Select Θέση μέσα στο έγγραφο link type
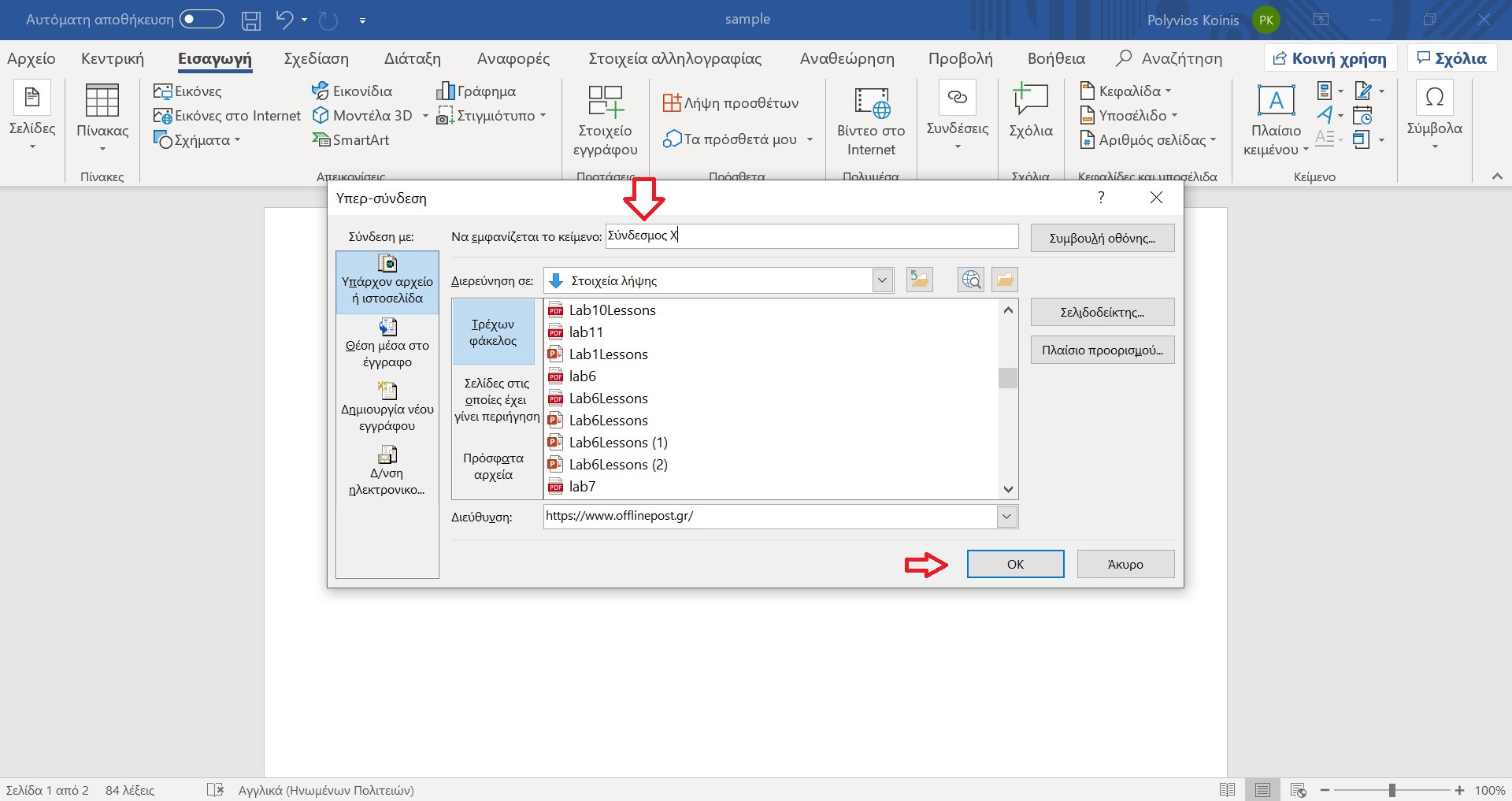 (x=387, y=343)
